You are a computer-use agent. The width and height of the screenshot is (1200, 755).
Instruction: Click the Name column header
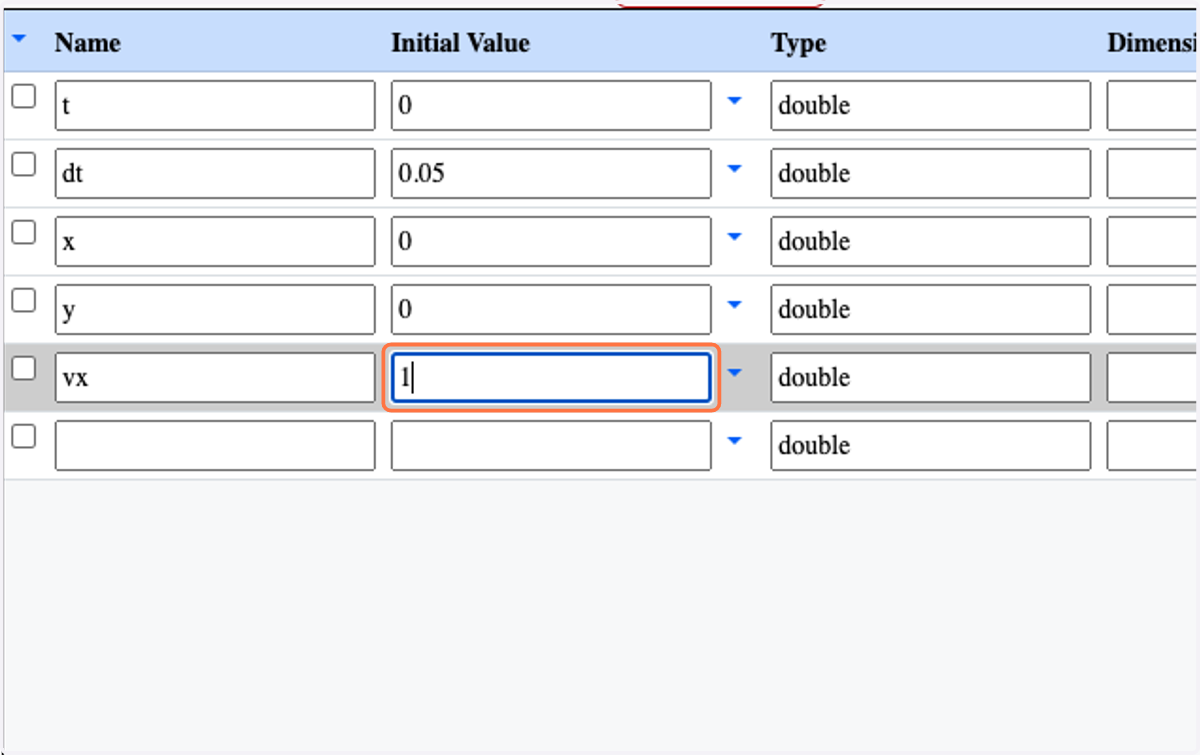[88, 43]
